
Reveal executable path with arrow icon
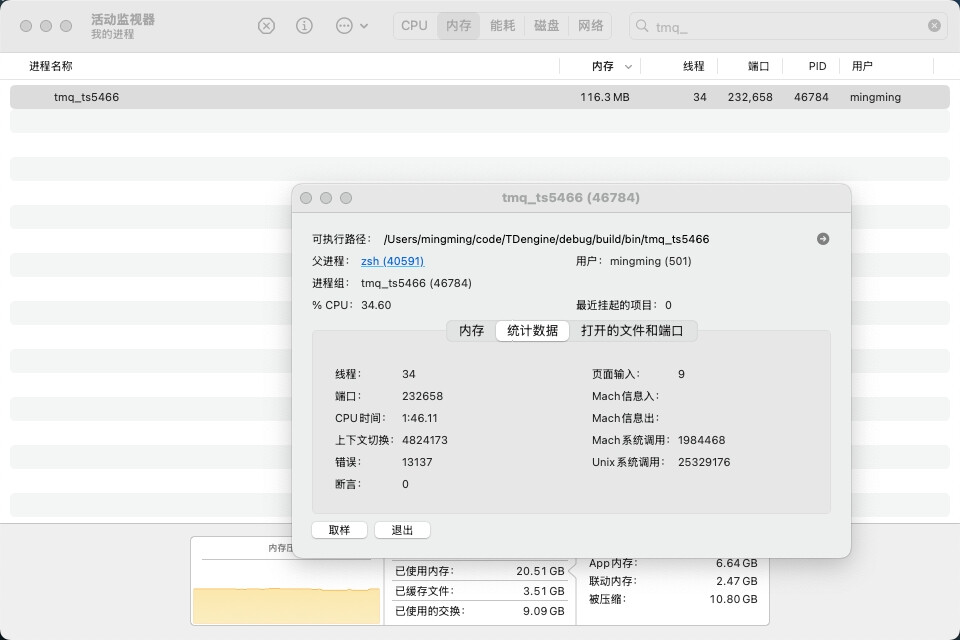[823, 239]
